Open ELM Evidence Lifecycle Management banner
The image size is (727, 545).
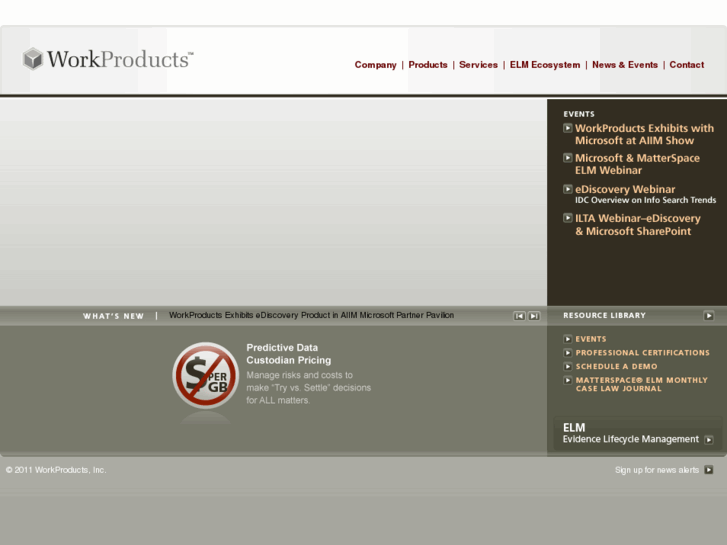pos(638,434)
